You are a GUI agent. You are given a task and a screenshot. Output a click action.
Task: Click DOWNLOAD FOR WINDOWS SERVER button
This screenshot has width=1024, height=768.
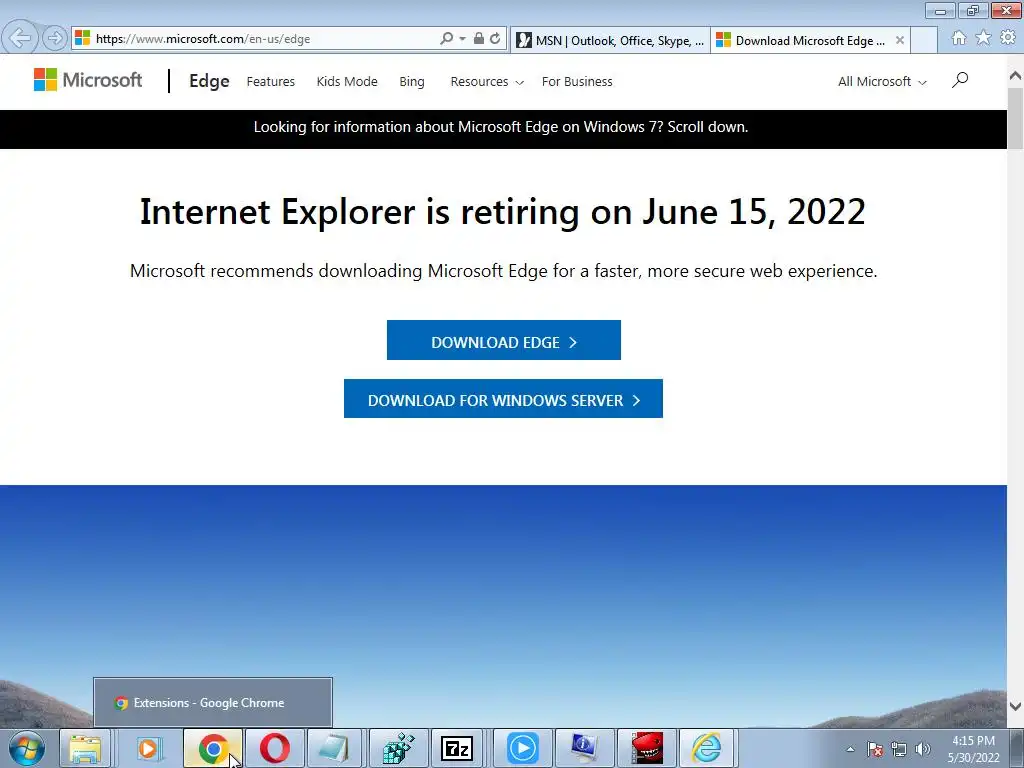point(504,399)
